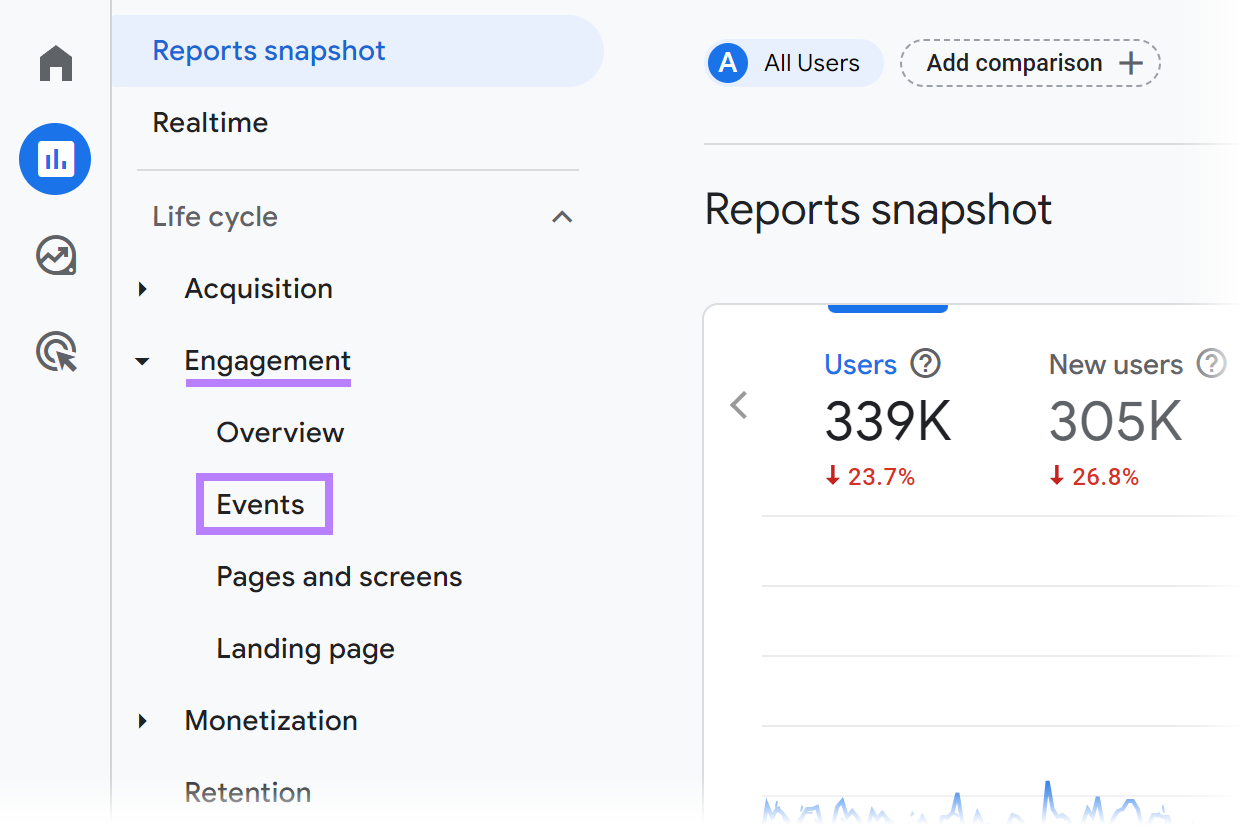Click the All Users chip

[x=793, y=62]
